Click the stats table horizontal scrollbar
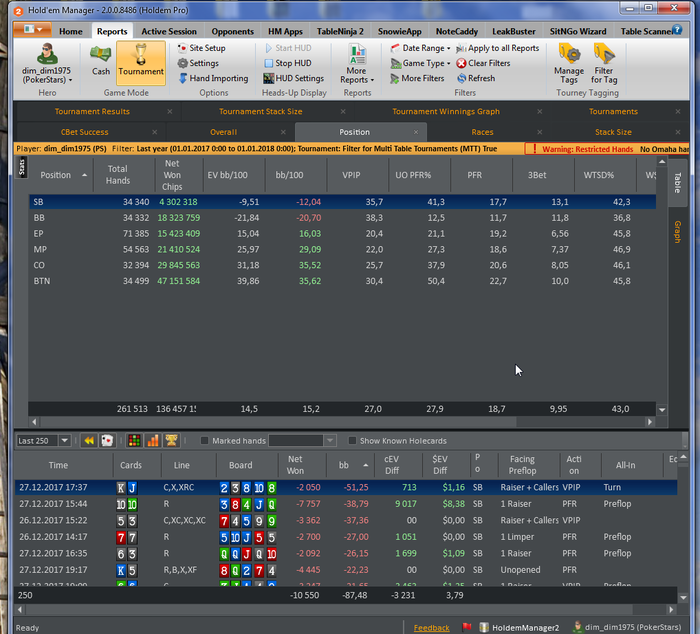 click(x=278, y=421)
